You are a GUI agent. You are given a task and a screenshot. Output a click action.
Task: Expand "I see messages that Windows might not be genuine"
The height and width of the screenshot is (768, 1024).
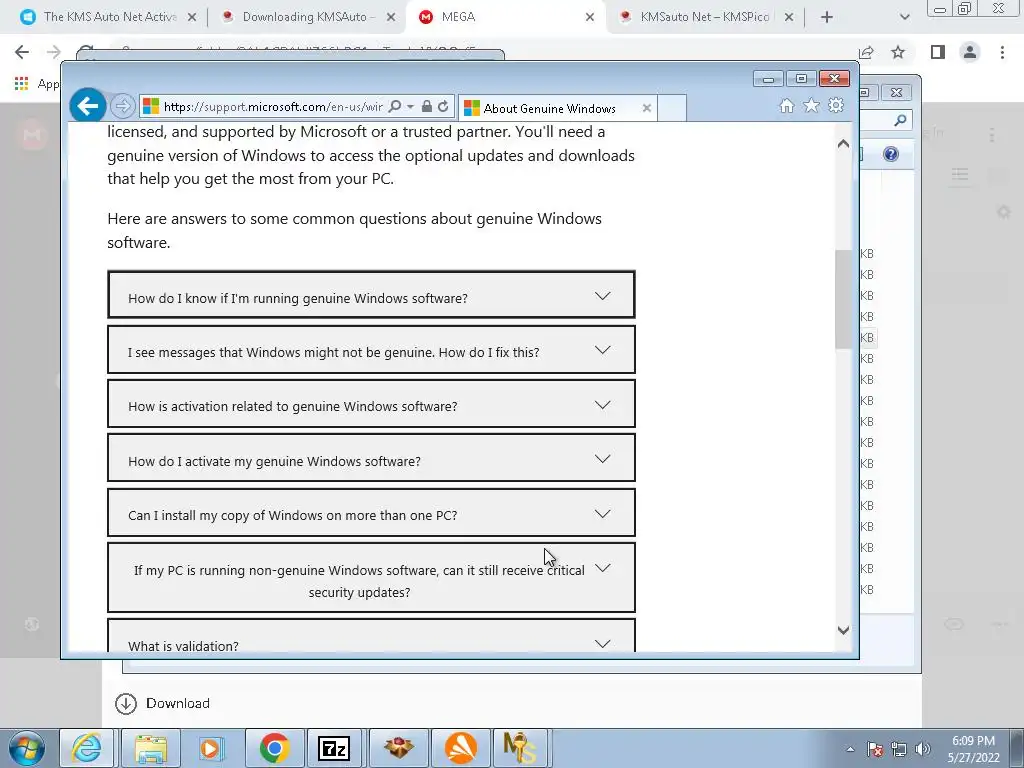click(371, 350)
